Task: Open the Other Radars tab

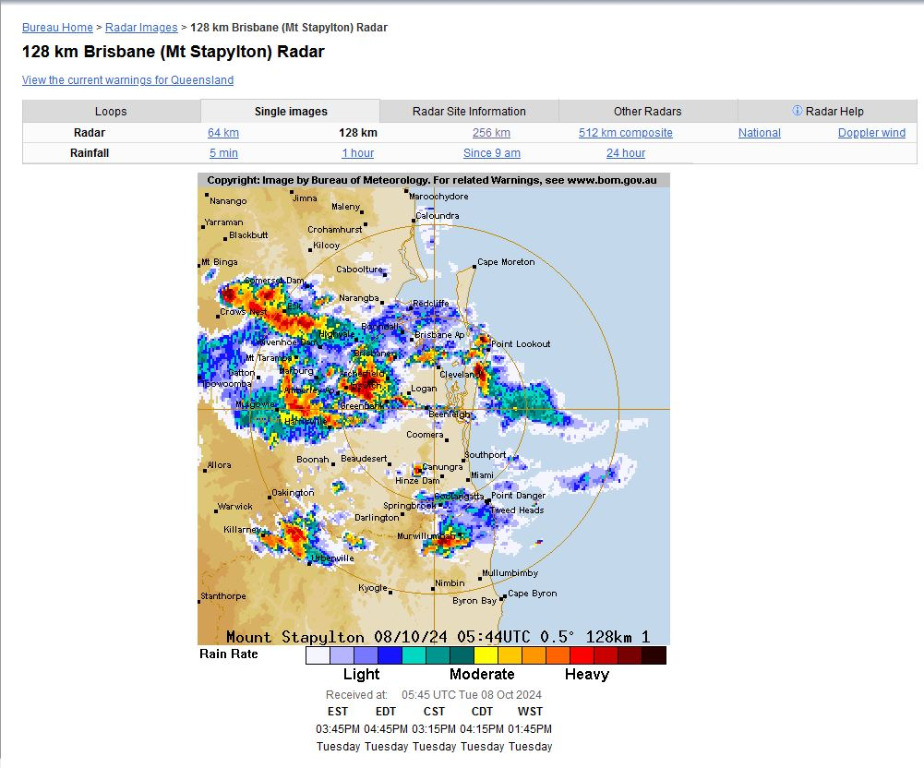Action: click(x=647, y=111)
